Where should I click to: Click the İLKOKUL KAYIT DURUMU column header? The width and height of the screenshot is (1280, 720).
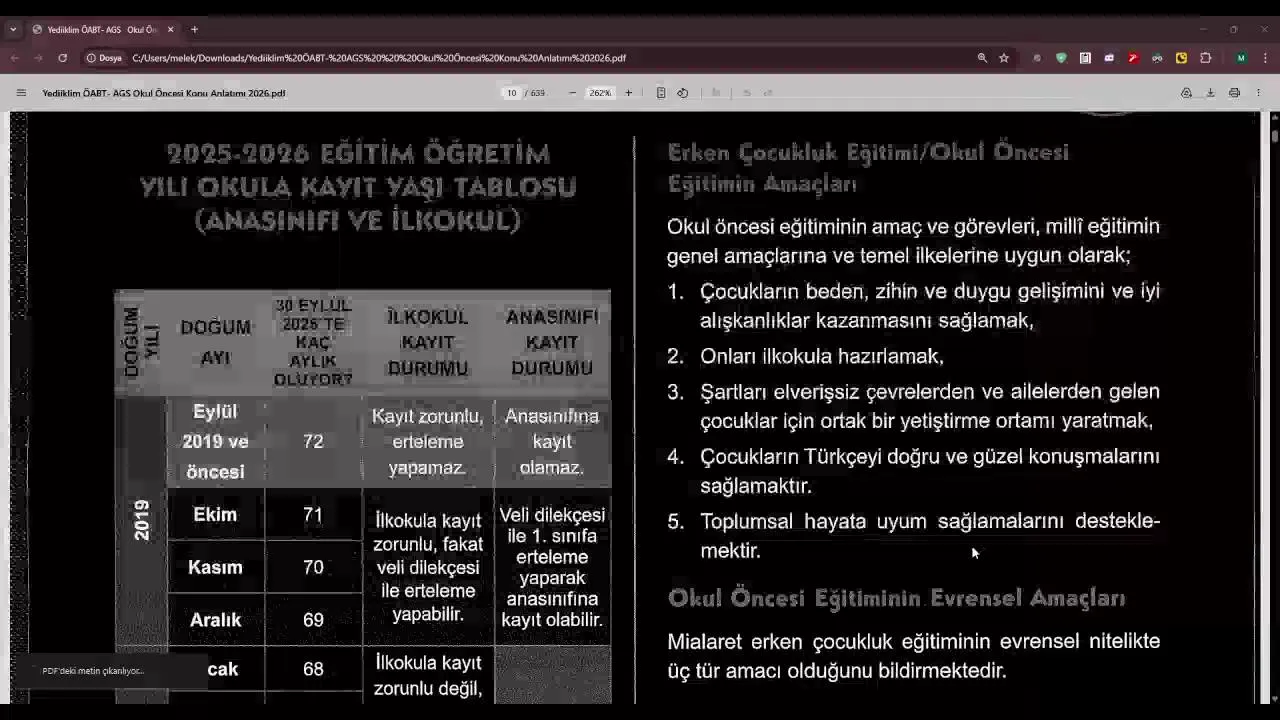[x=428, y=342]
